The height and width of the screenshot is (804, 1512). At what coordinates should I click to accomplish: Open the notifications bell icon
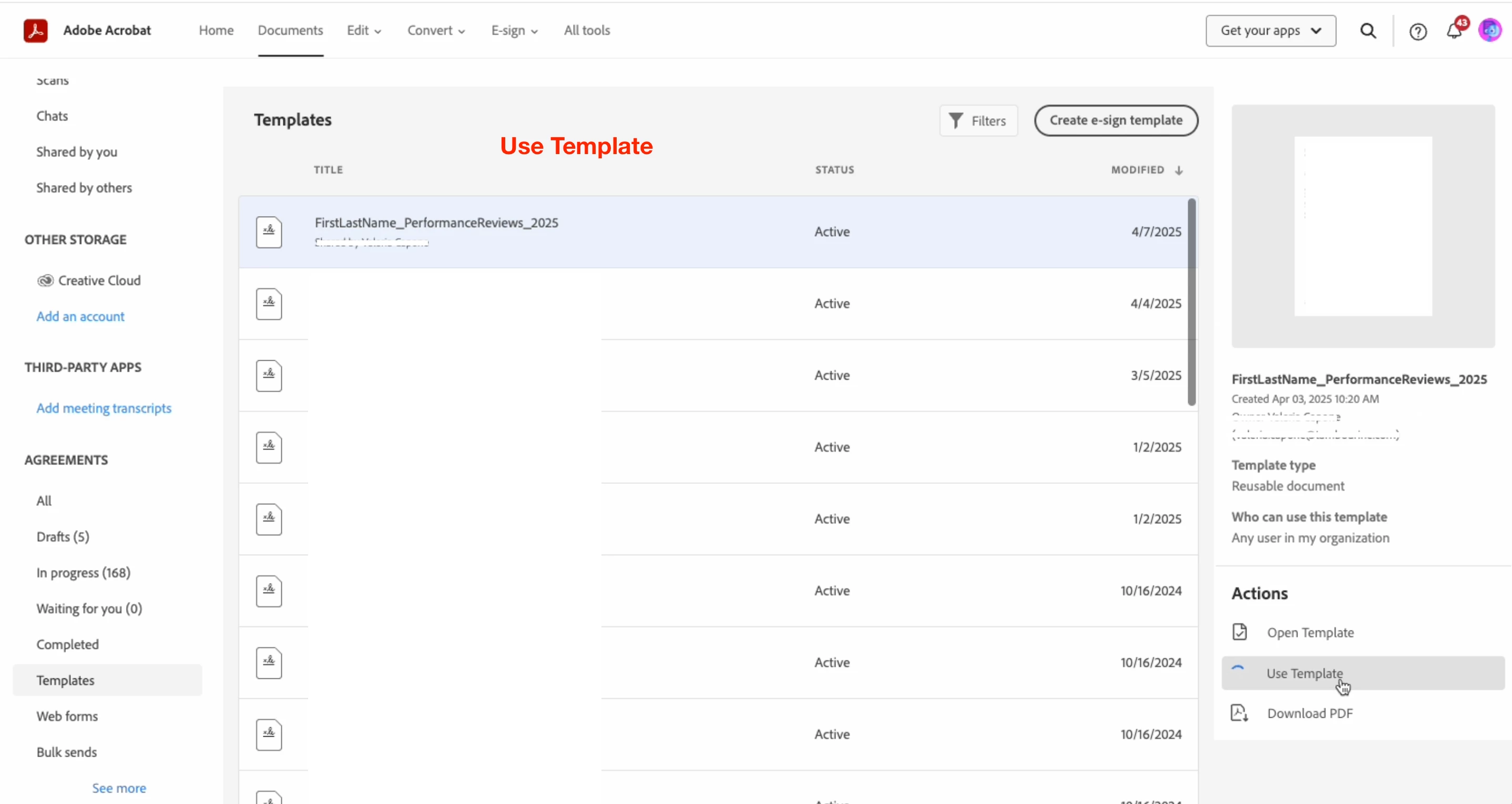pos(1454,30)
